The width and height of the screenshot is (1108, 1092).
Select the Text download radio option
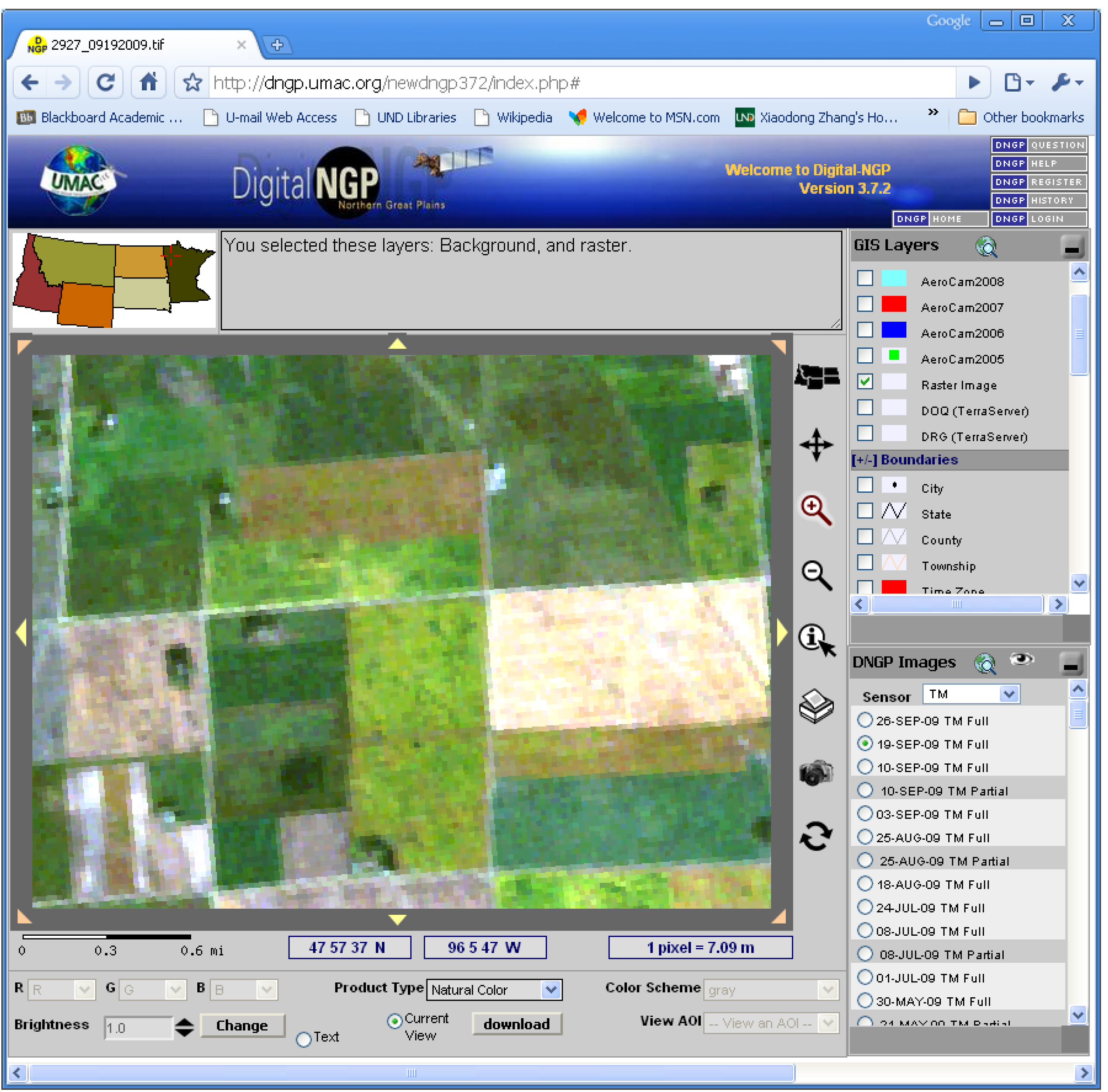304,1039
